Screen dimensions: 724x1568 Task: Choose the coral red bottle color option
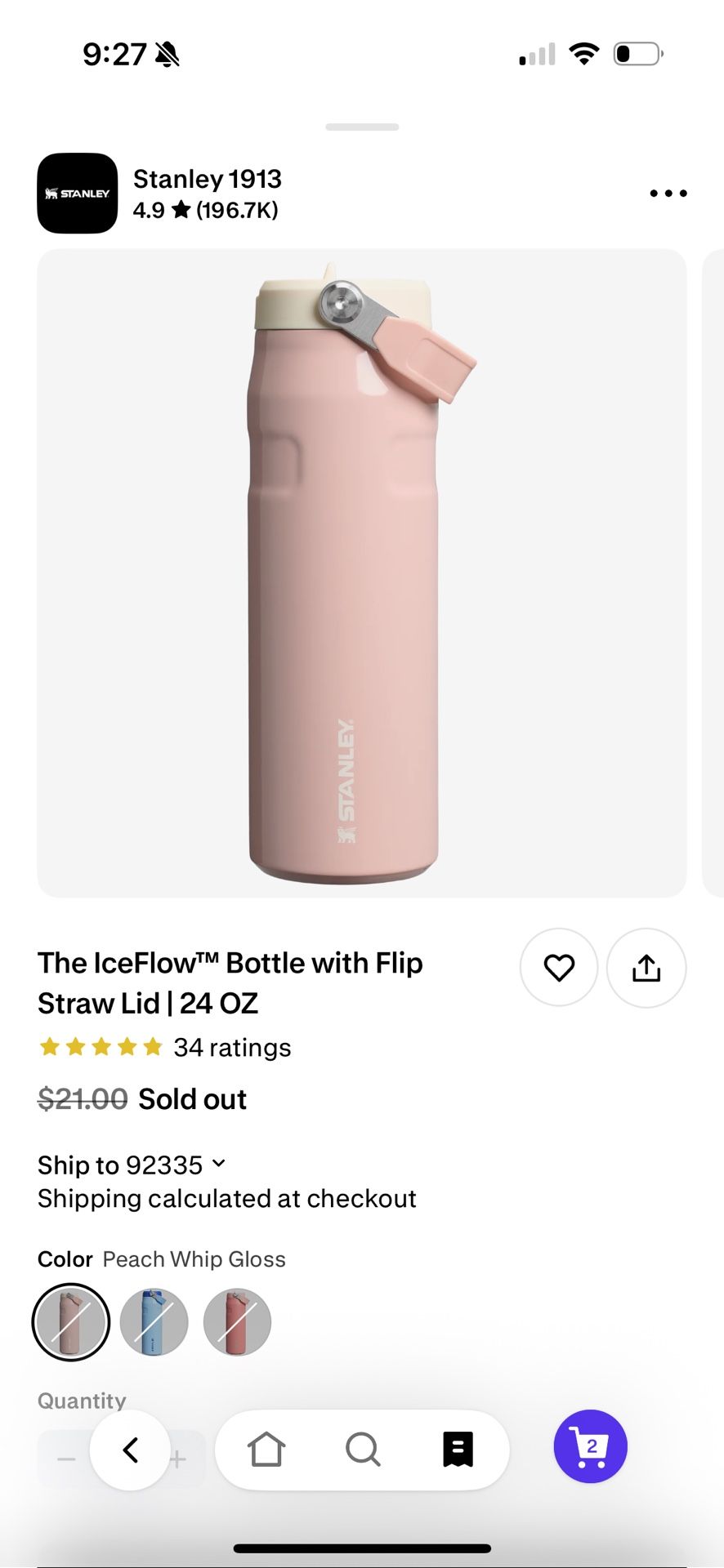tap(237, 1322)
